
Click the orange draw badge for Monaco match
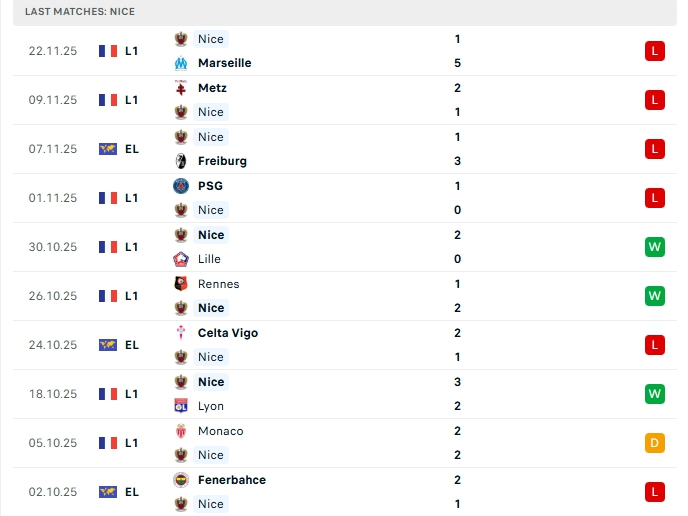[x=655, y=443]
